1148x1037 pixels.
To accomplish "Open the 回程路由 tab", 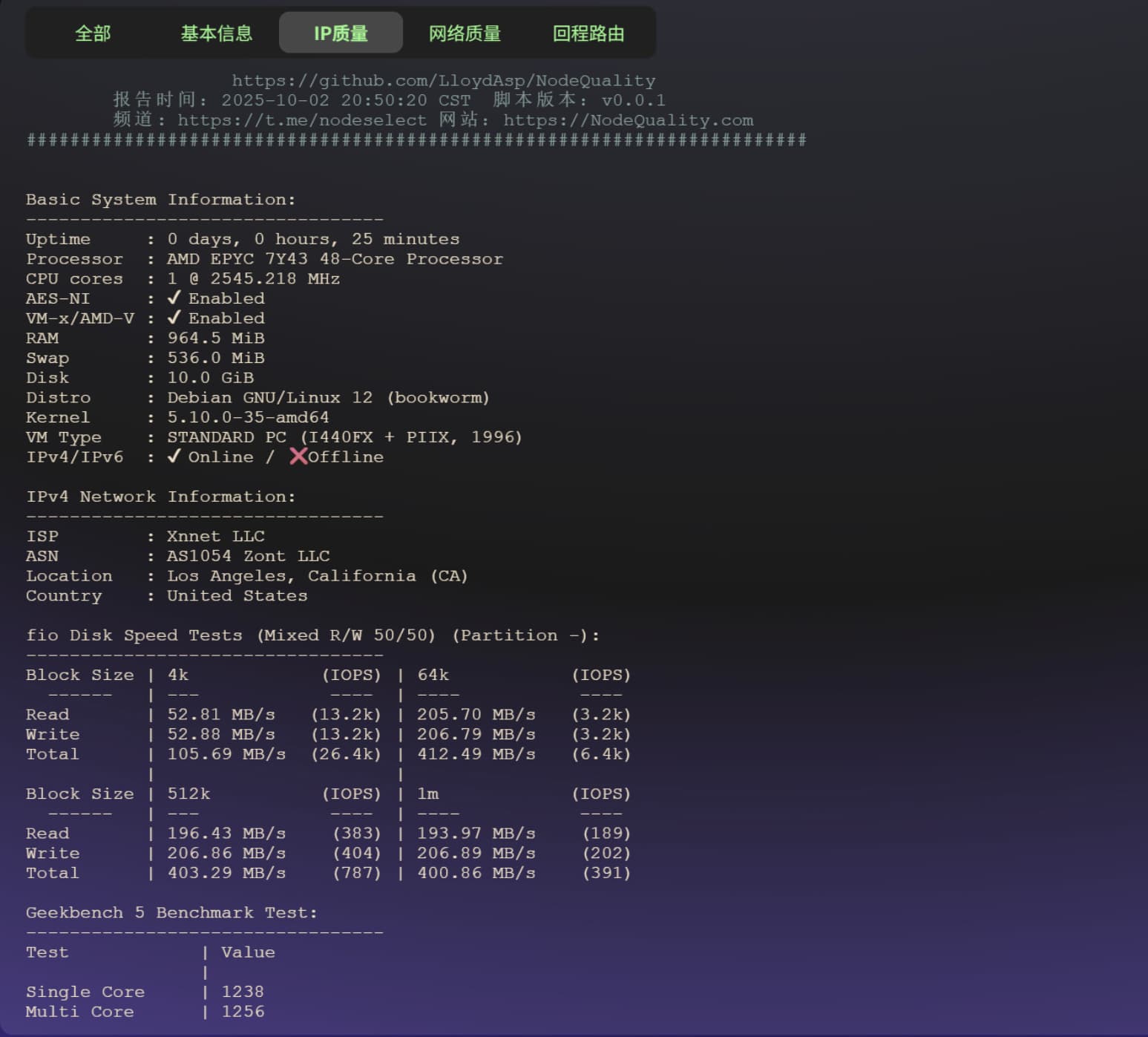I will (588, 33).
